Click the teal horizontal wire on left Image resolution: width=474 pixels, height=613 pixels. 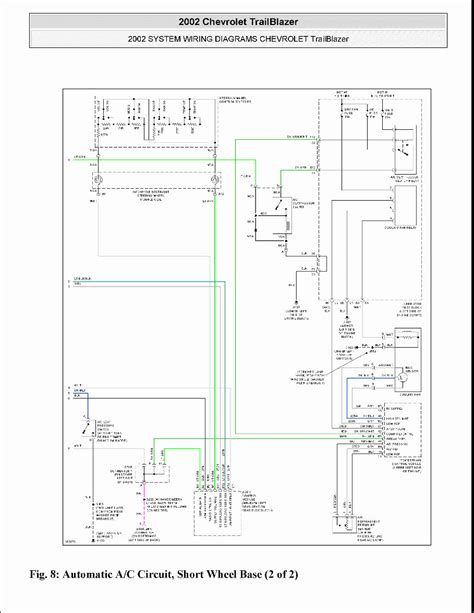[x=149, y=281]
